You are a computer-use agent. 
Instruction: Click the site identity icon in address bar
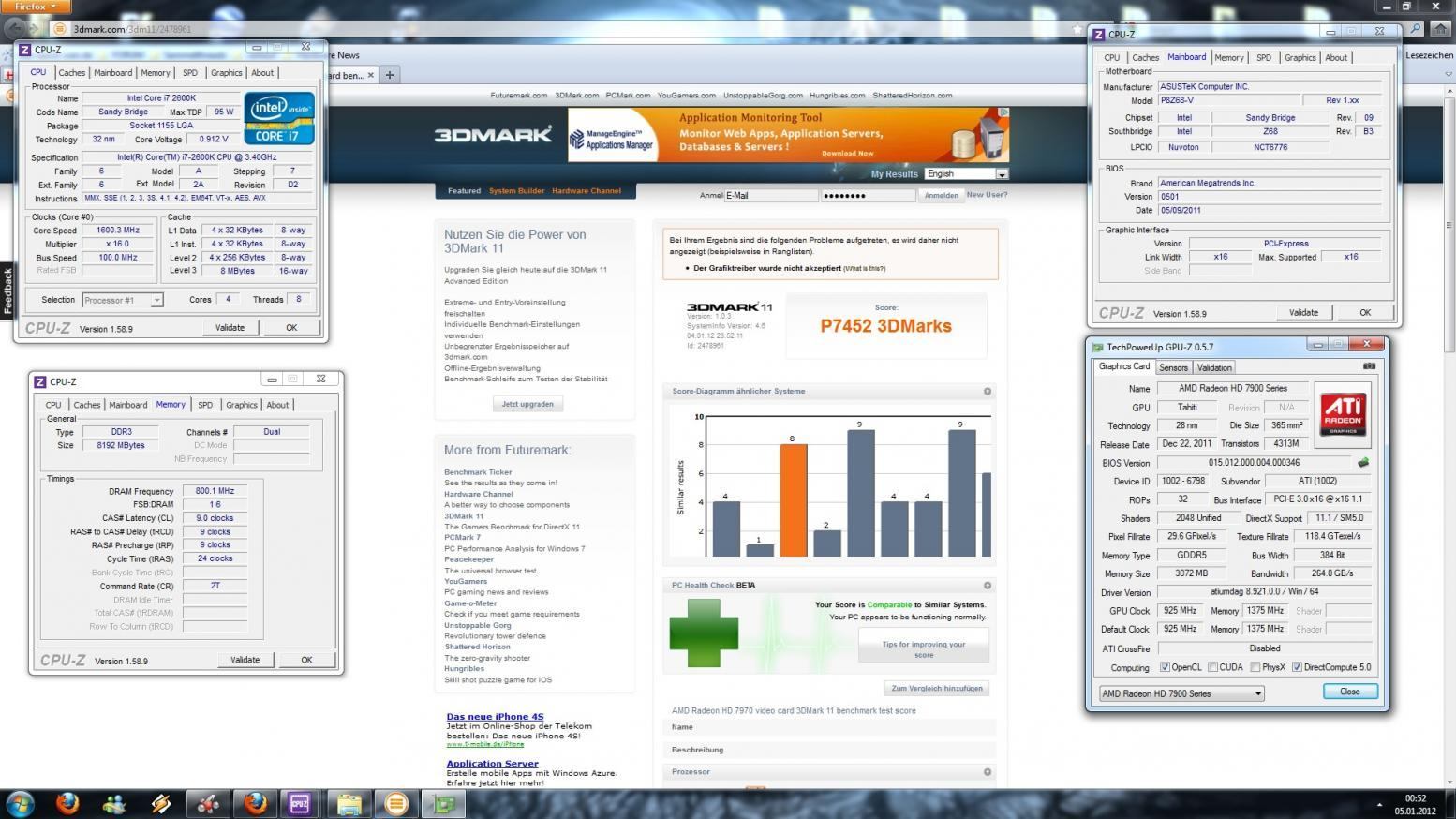60,29
